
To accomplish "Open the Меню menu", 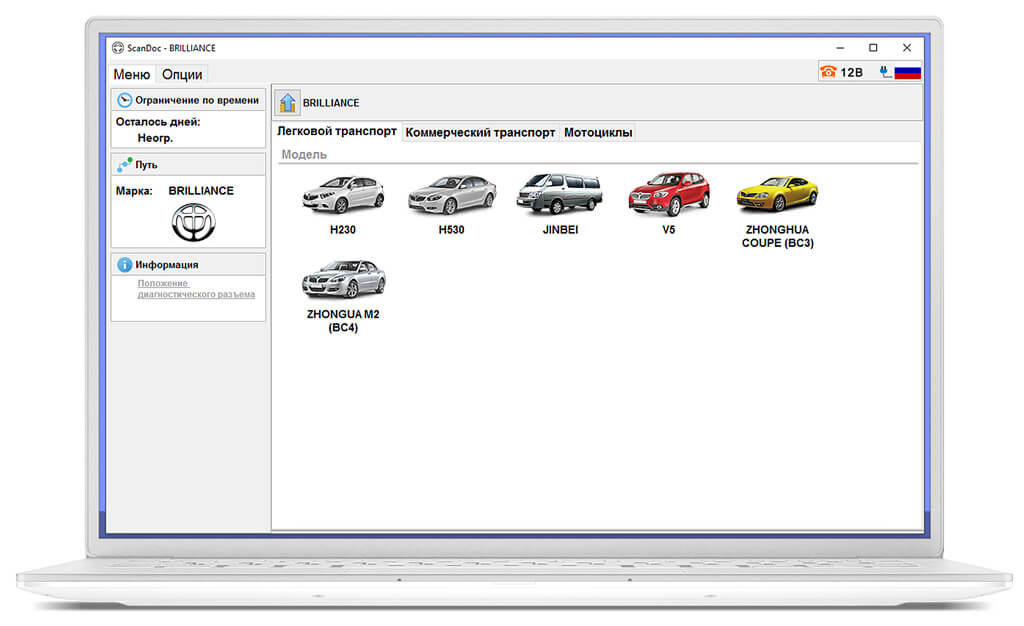I will [x=132, y=74].
